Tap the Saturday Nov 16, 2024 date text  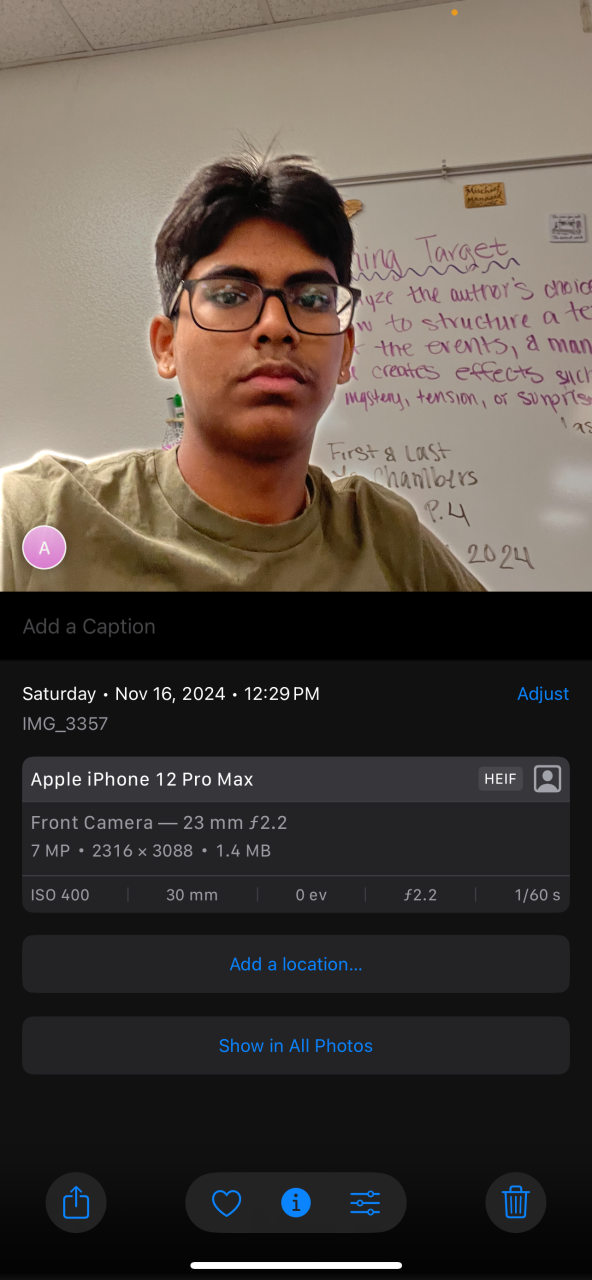[171, 694]
